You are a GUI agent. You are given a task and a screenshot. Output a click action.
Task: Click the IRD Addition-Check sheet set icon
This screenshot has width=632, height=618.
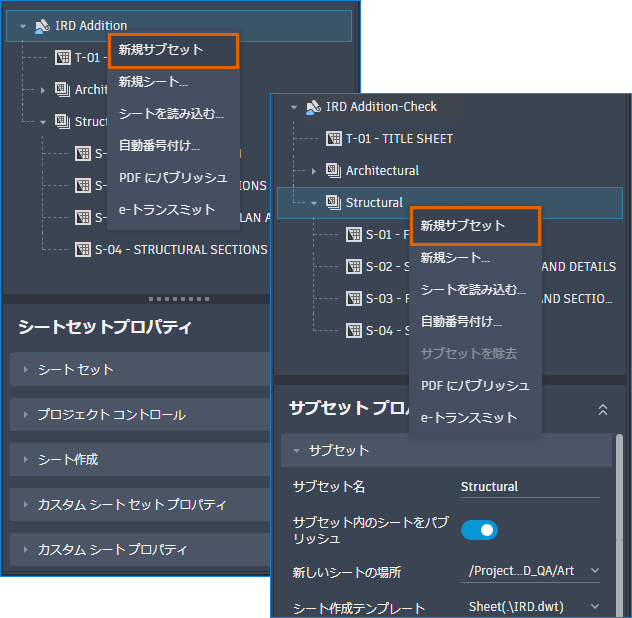pyautogui.click(x=313, y=107)
